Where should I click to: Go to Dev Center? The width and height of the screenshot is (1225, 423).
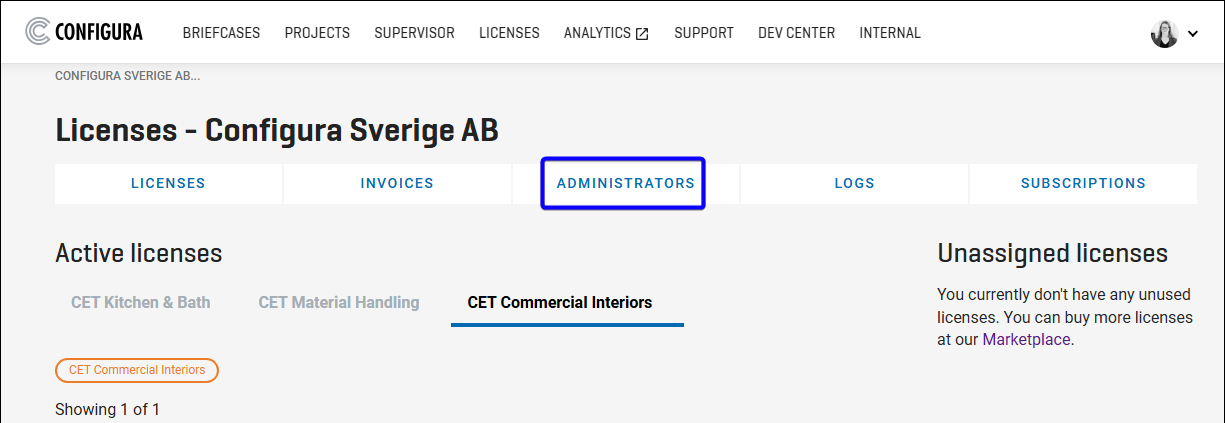[796, 33]
